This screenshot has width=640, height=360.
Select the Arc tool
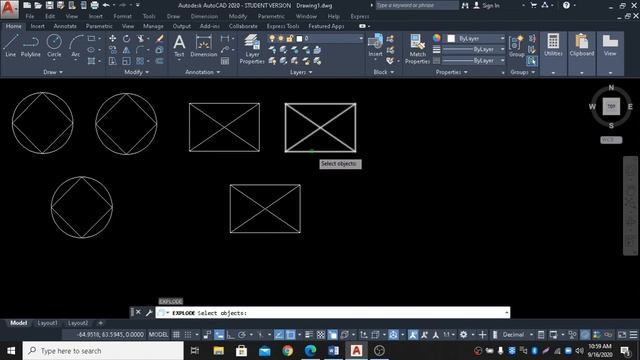pos(76,45)
